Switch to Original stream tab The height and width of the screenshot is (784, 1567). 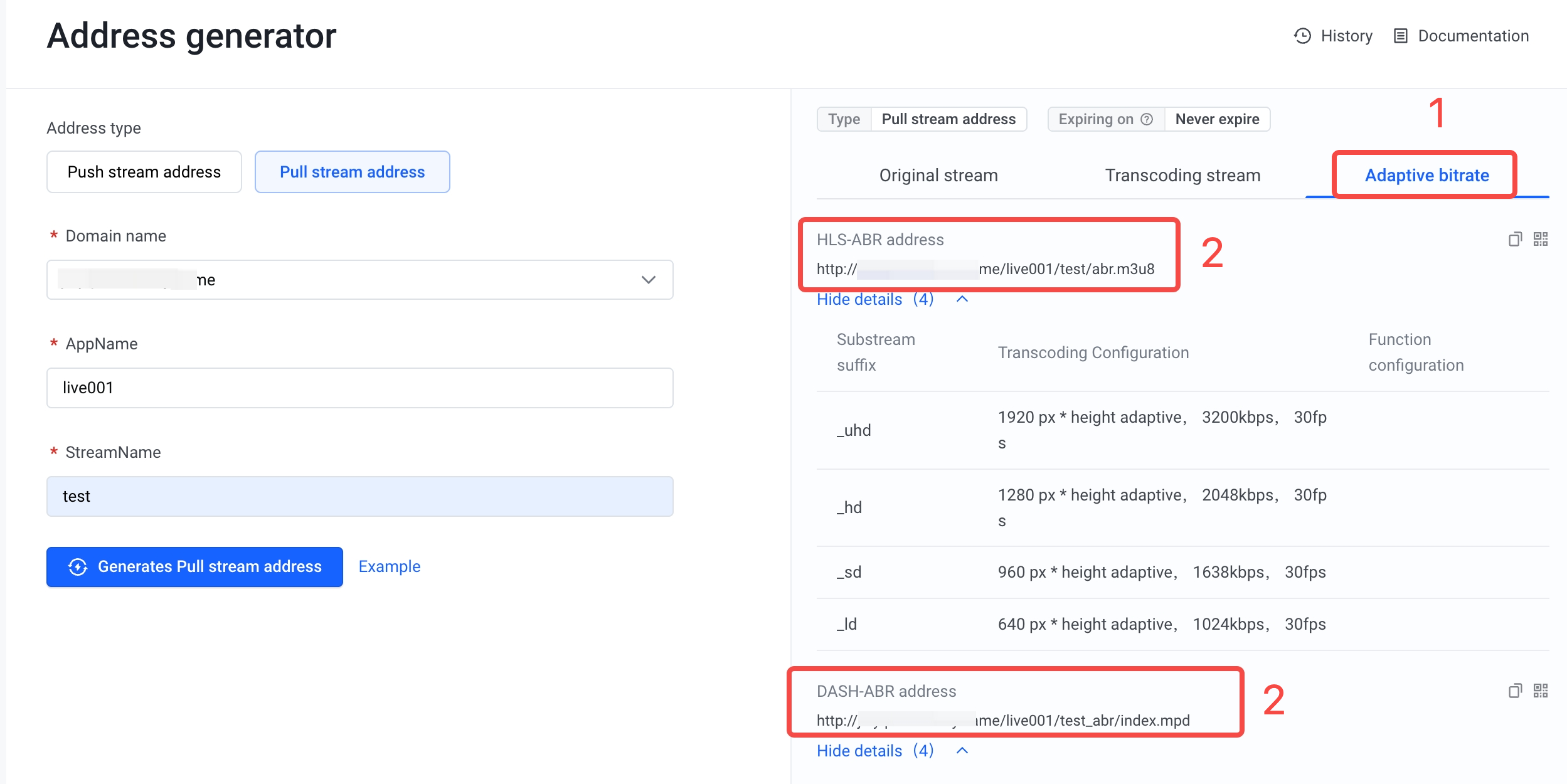938,176
